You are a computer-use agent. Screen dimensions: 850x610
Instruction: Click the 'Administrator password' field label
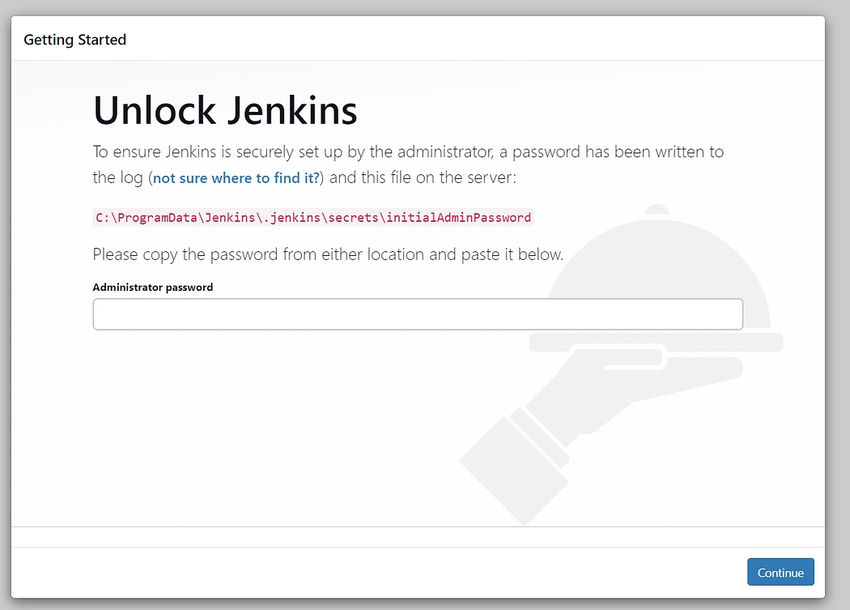coord(152,287)
